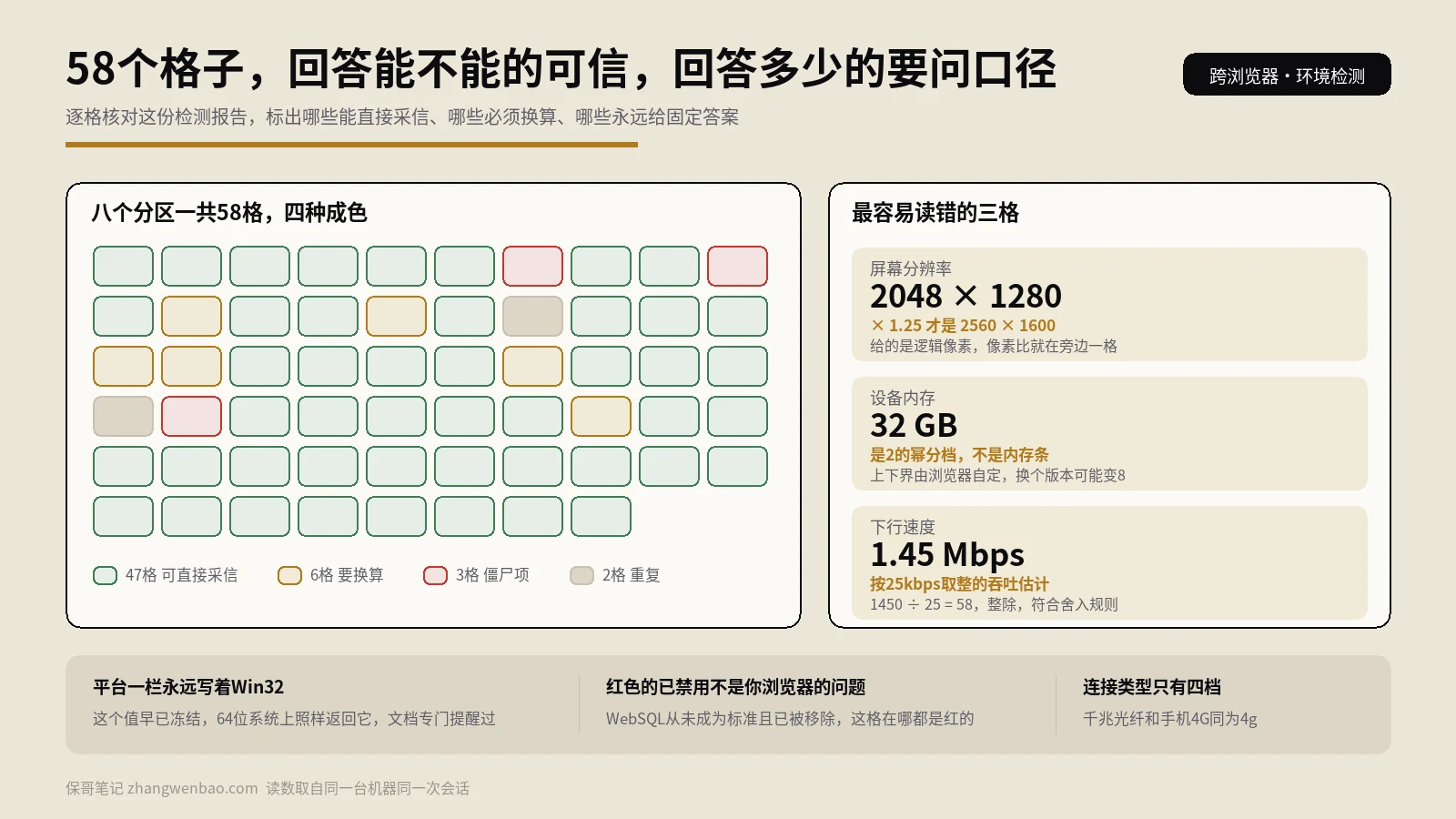Click heading 八个分区一共58格，四种成色

pyautogui.click(x=229, y=213)
